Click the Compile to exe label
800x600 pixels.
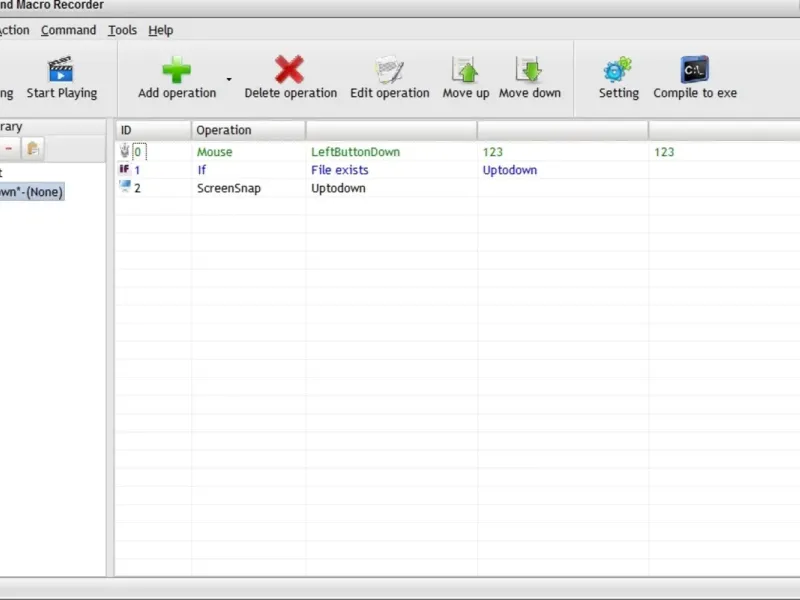click(x=695, y=93)
